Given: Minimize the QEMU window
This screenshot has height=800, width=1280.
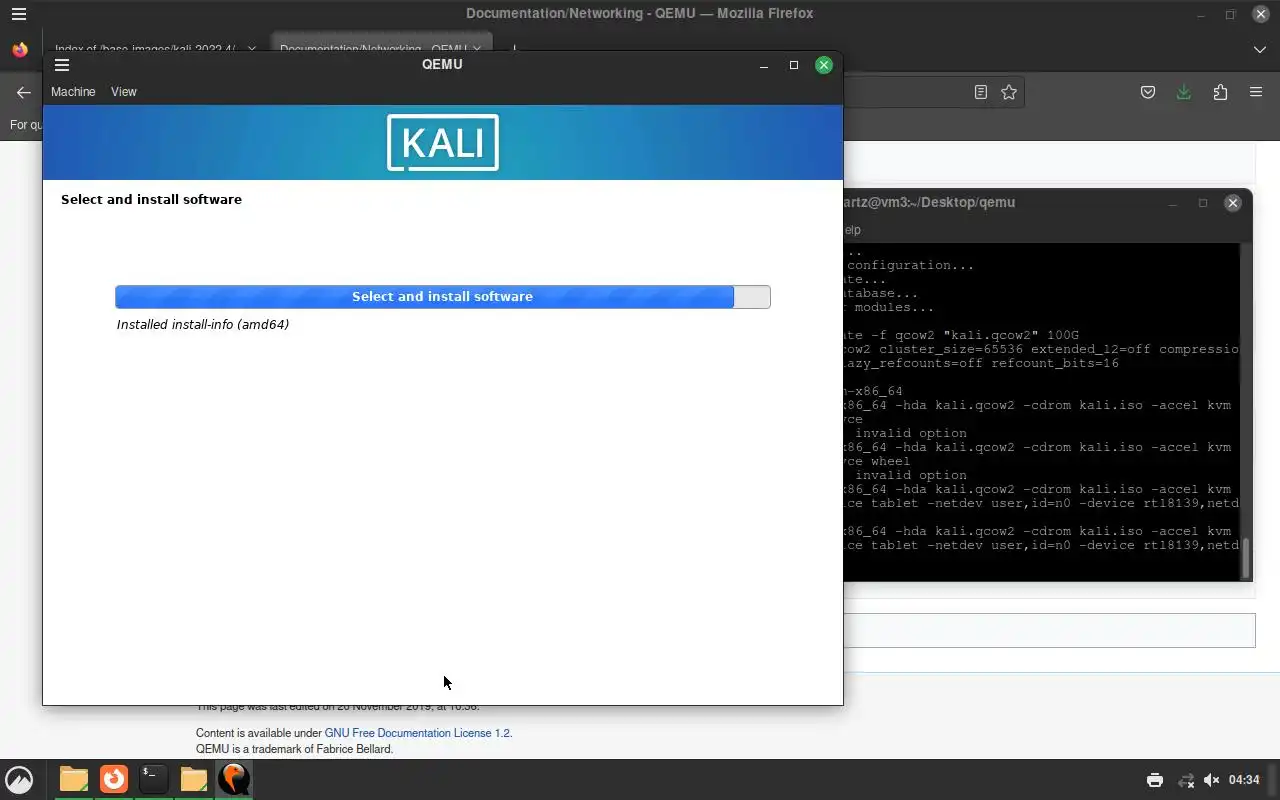Looking at the screenshot, I should pyautogui.click(x=764, y=65).
